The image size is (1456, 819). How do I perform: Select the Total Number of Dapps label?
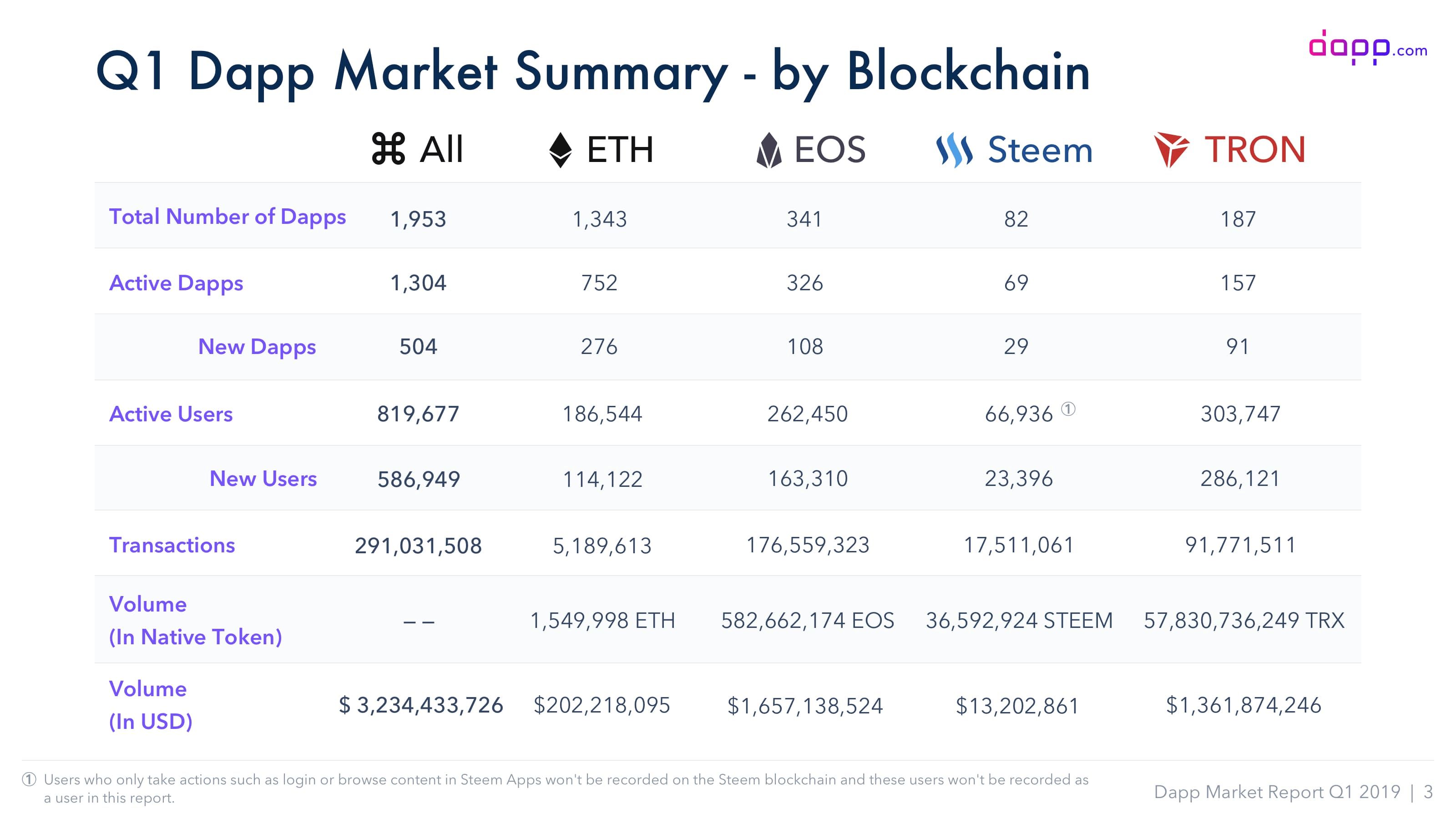coord(227,217)
